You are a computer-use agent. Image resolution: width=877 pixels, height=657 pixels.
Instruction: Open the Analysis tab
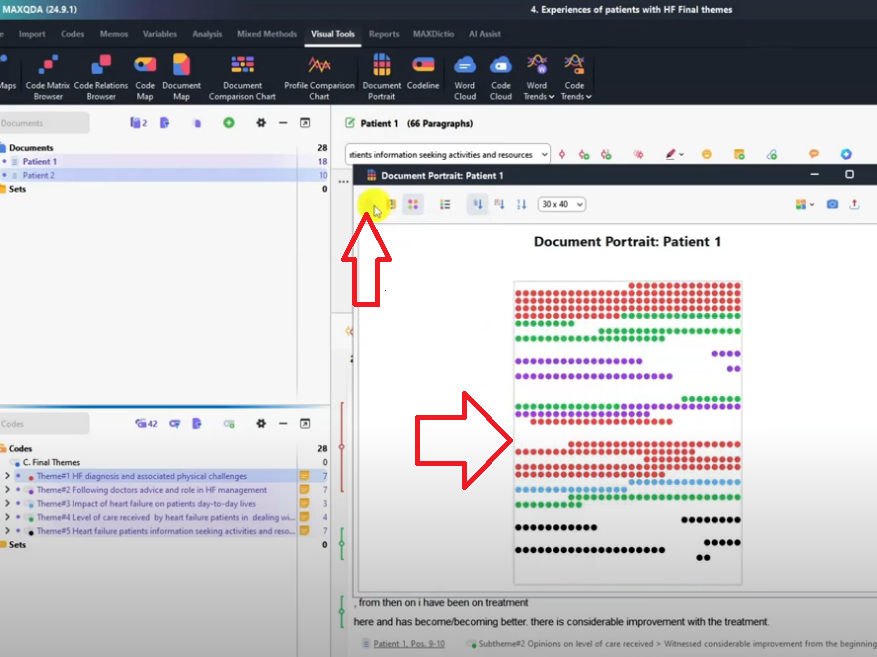207,34
